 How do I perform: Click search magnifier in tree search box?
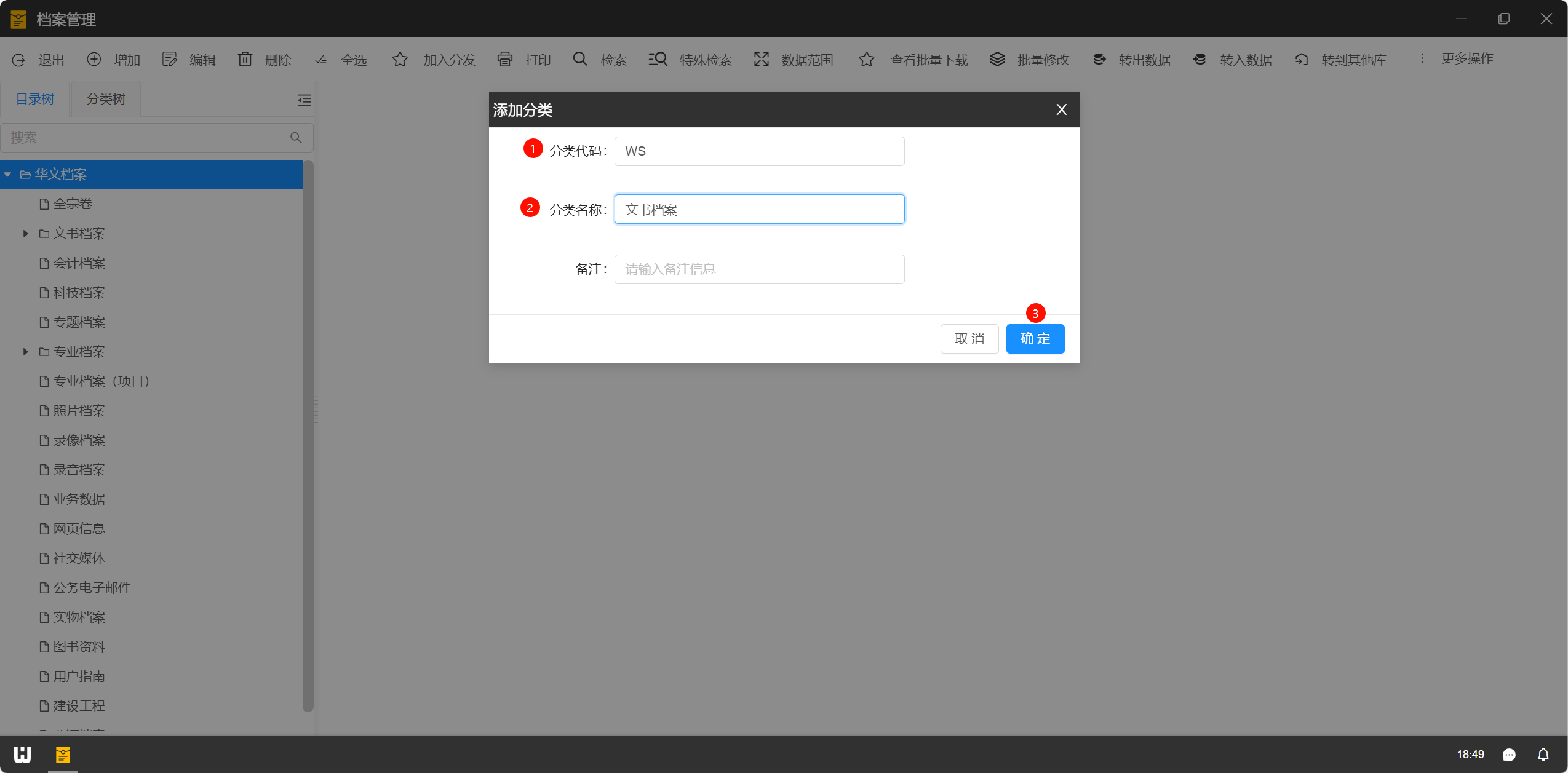pyautogui.click(x=296, y=138)
